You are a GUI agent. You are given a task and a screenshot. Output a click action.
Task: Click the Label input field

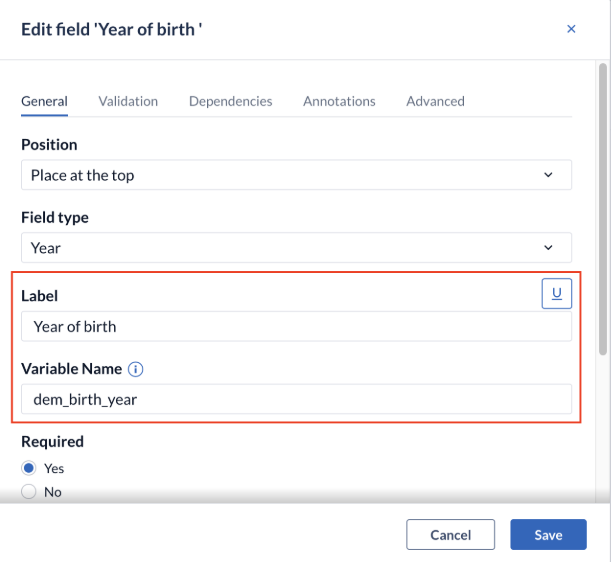pyautogui.click(x=296, y=326)
